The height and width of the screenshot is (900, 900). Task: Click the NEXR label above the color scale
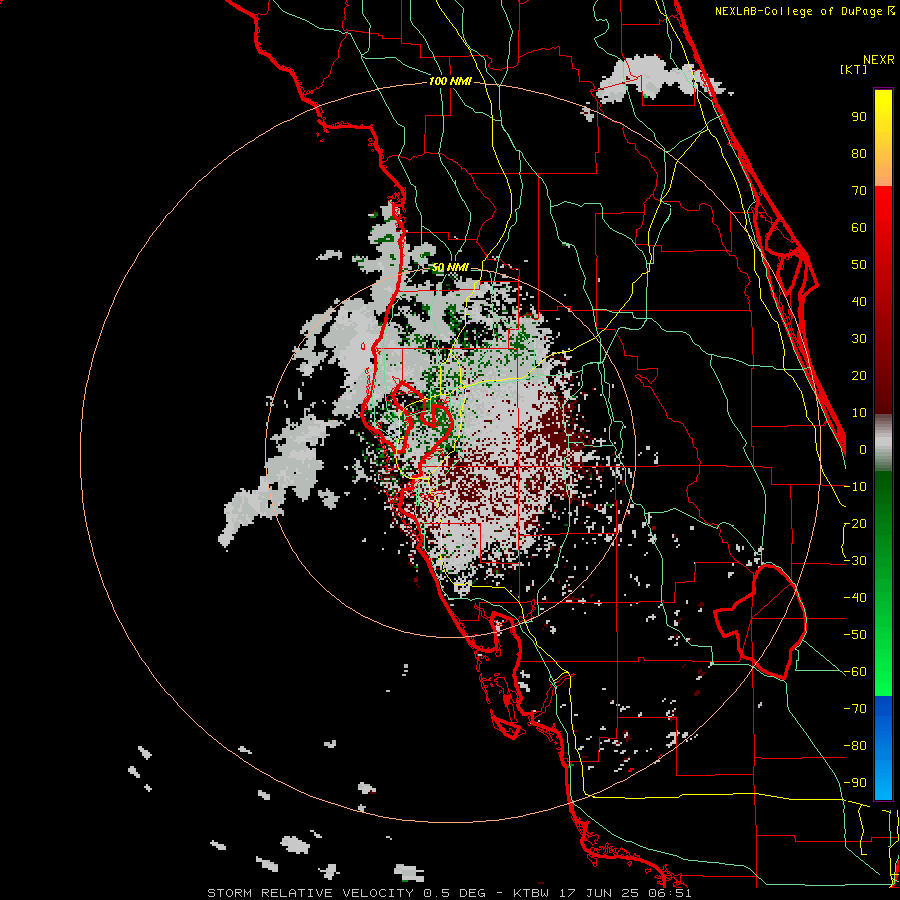click(878, 60)
